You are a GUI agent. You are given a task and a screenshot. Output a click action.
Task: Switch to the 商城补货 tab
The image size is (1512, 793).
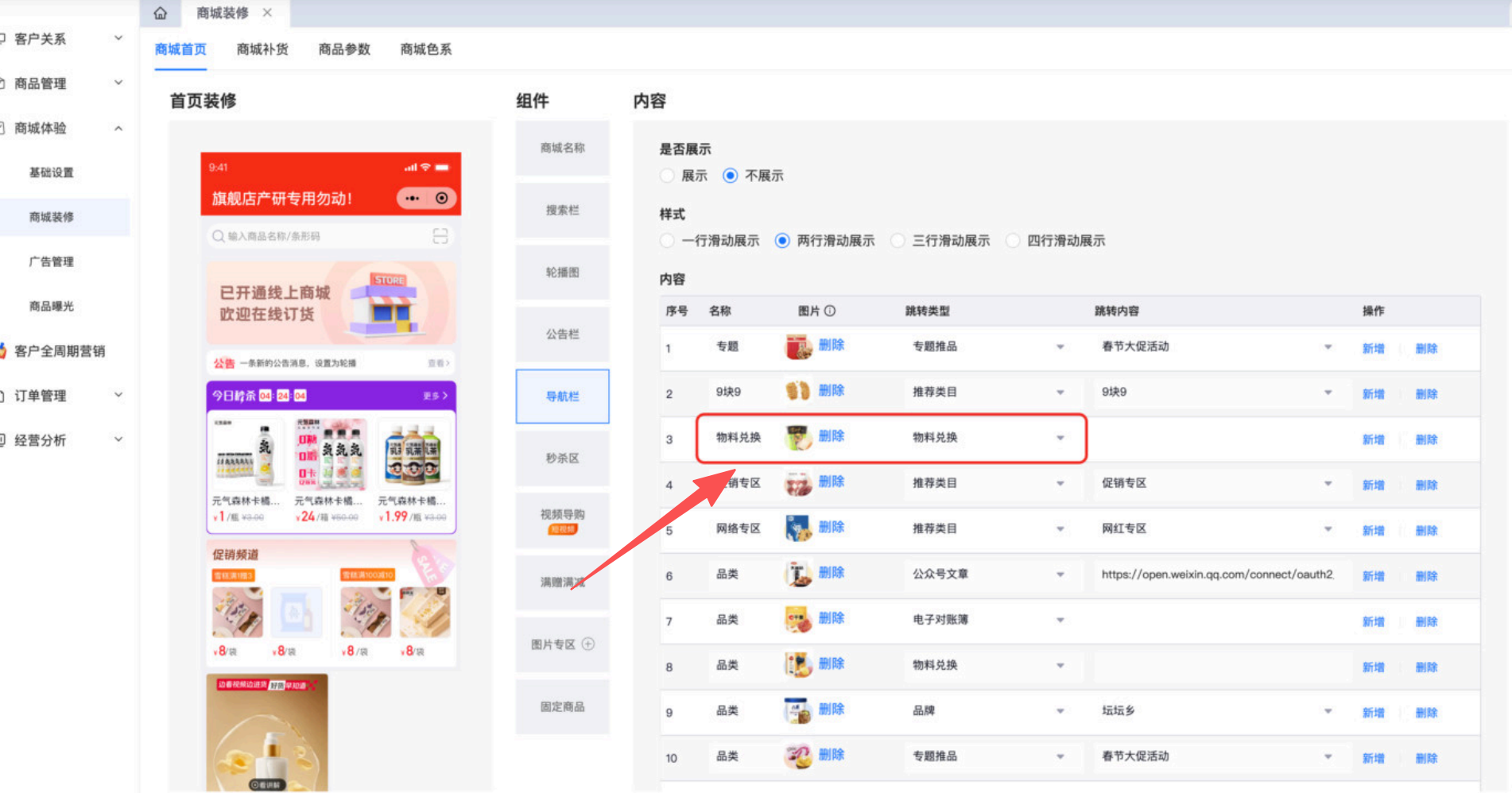click(x=262, y=49)
